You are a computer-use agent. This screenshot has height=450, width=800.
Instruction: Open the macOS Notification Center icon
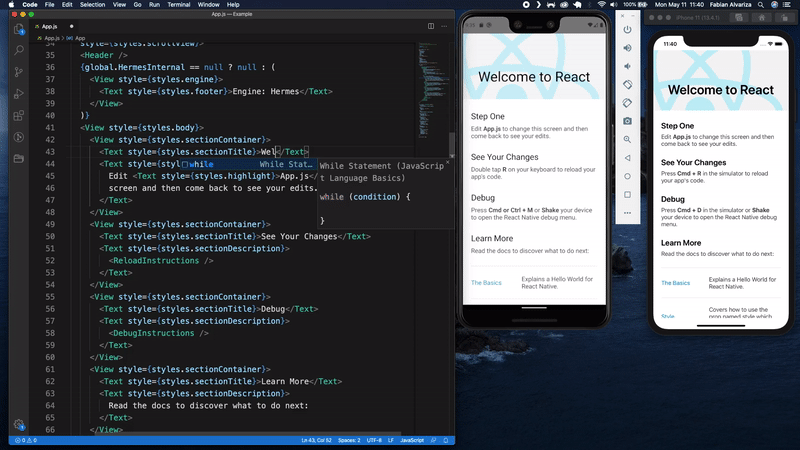coord(787,5)
